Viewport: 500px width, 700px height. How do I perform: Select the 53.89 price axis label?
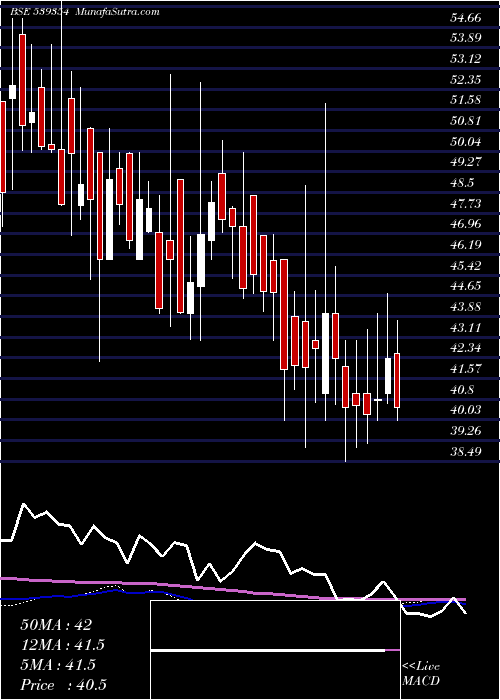(466, 38)
